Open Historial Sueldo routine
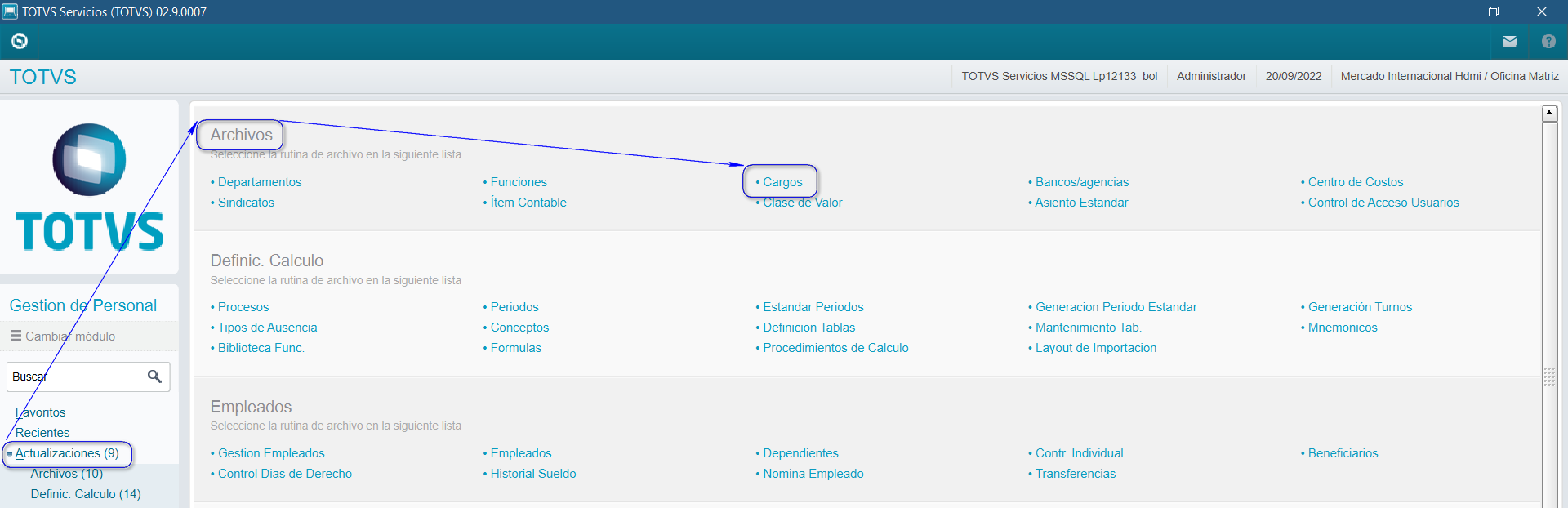Viewport: 1568px width, 508px height. tap(533, 474)
